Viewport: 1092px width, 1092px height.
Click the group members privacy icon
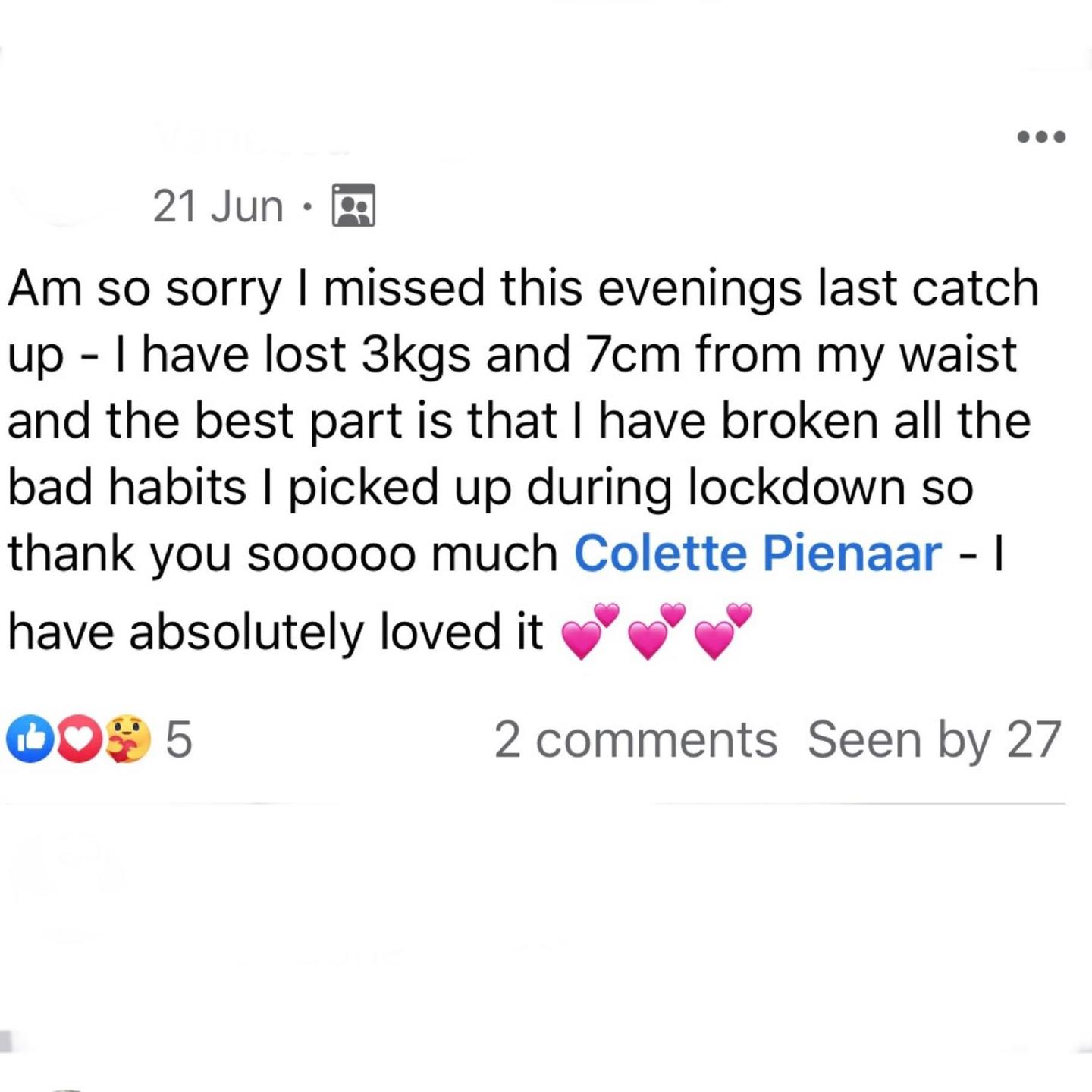[x=353, y=206]
